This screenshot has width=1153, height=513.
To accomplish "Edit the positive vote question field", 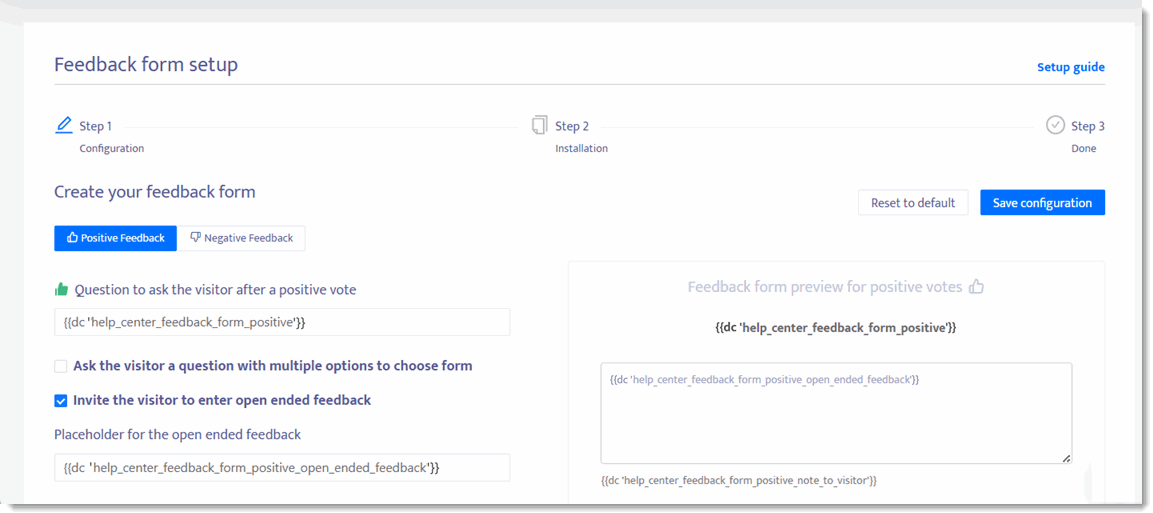I will (x=282, y=322).
